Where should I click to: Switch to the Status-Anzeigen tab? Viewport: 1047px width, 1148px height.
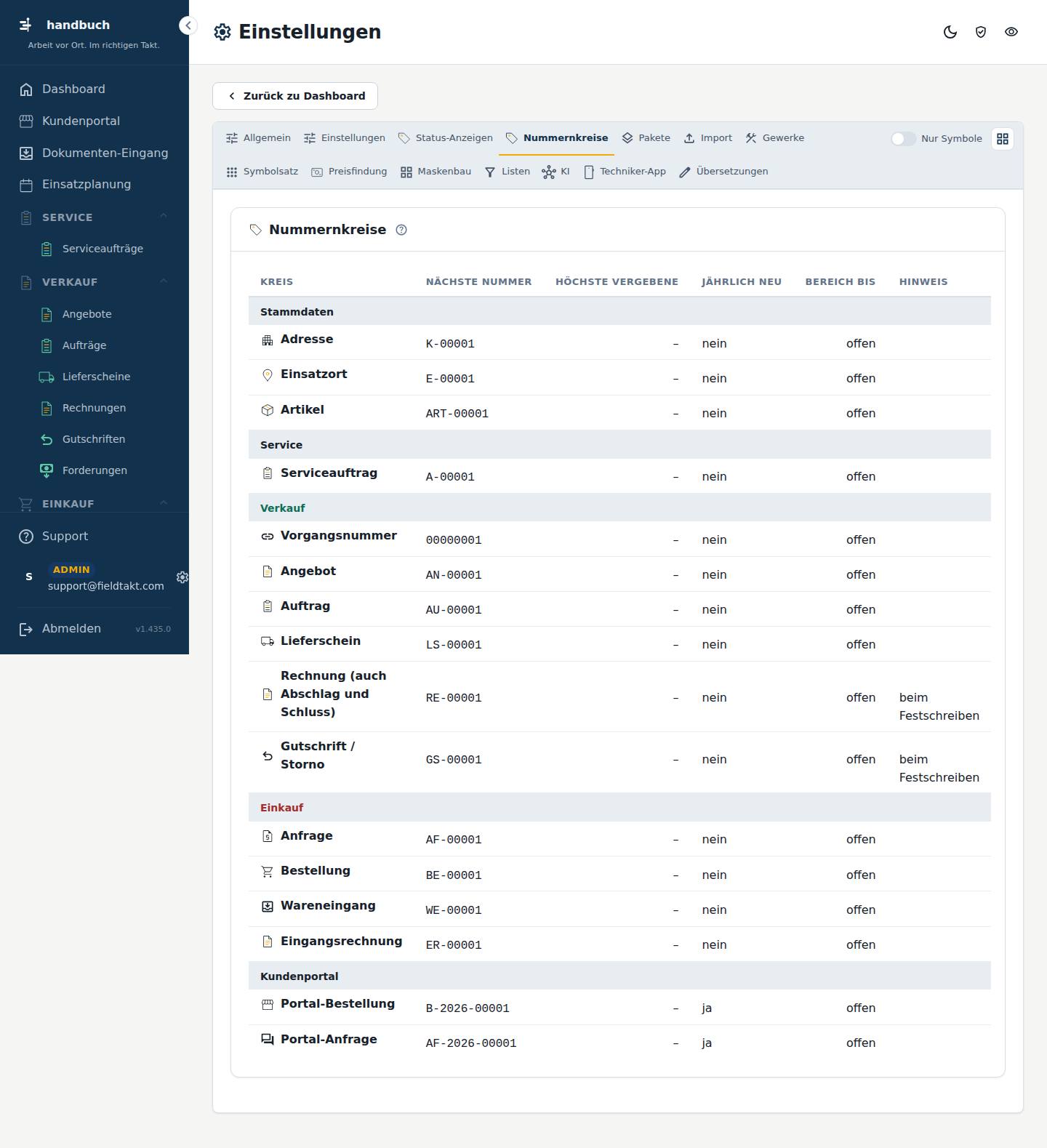[x=446, y=138]
